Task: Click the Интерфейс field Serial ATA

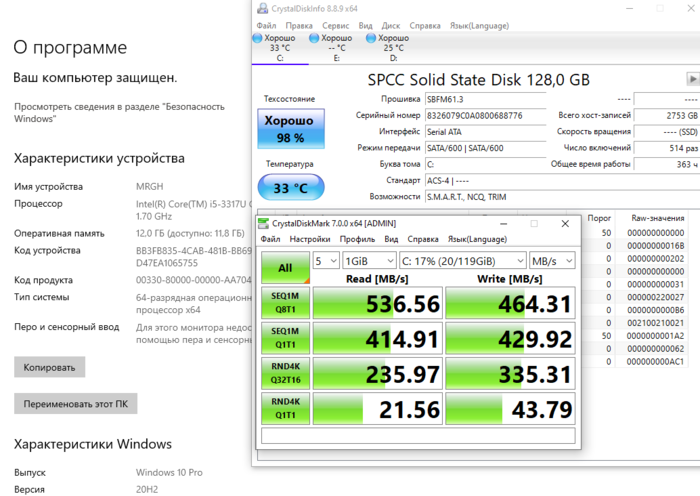Action: (485, 132)
